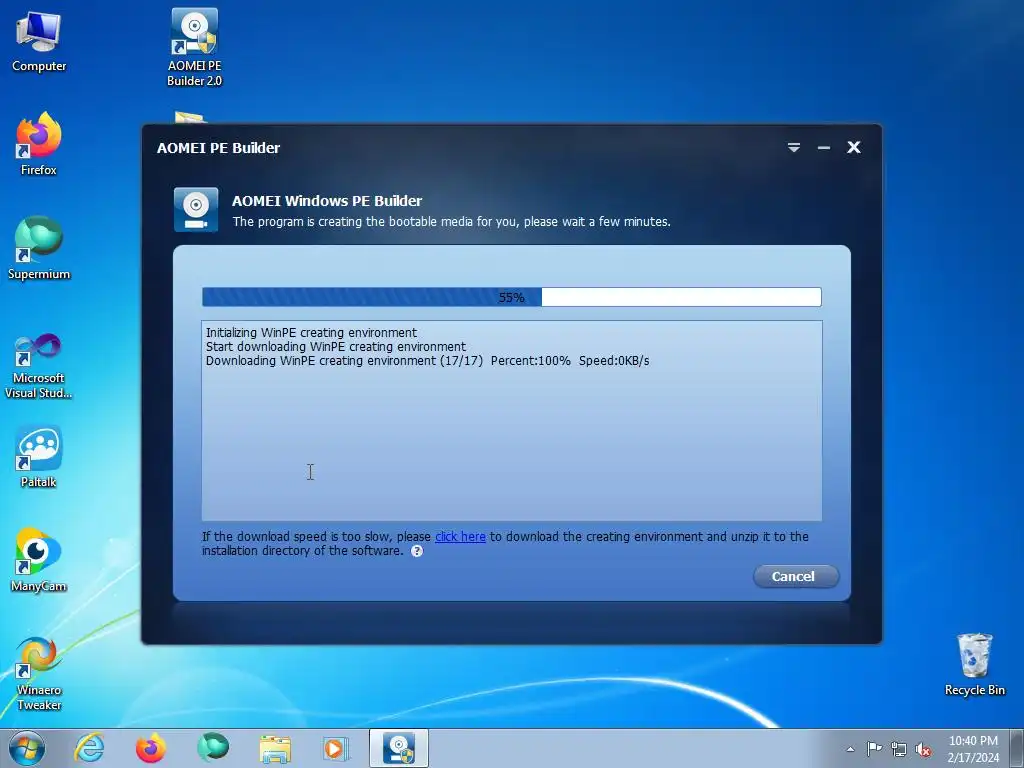Click the 'please wait a few minutes' message
Viewport: 1024px width, 768px height.
tap(597, 222)
